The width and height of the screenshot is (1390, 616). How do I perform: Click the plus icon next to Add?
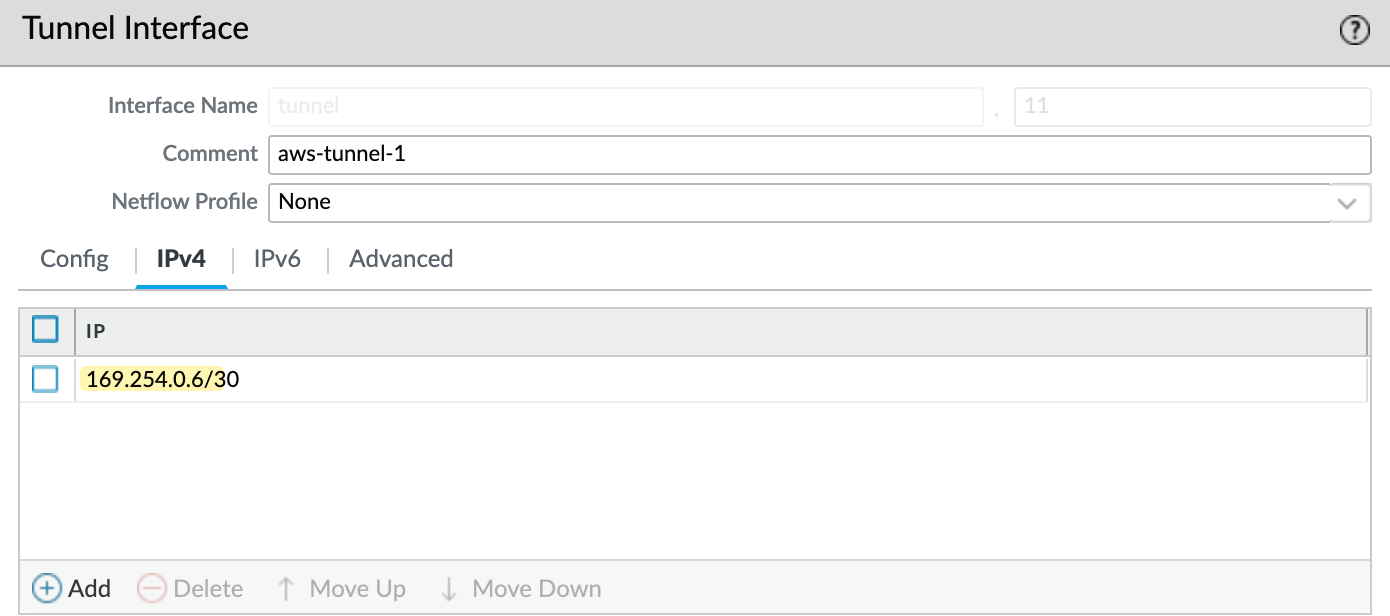tap(47, 588)
